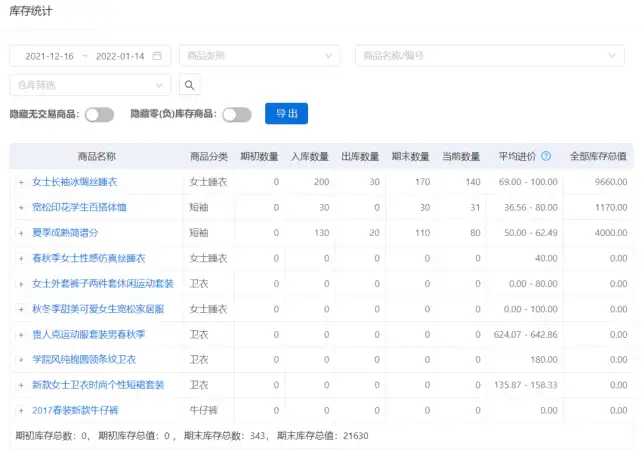
Task: Click the 9660.00 total value cell
Action: (611, 182)
